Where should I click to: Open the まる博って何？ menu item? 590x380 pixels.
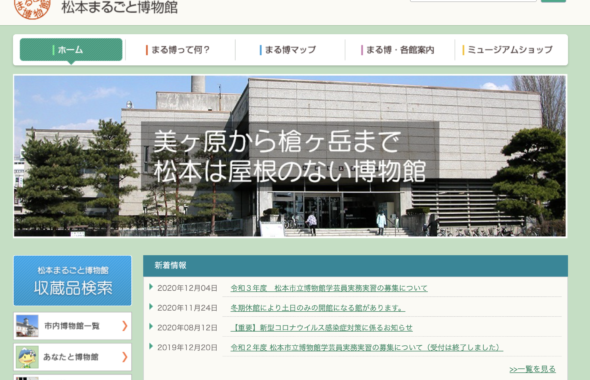180,50
